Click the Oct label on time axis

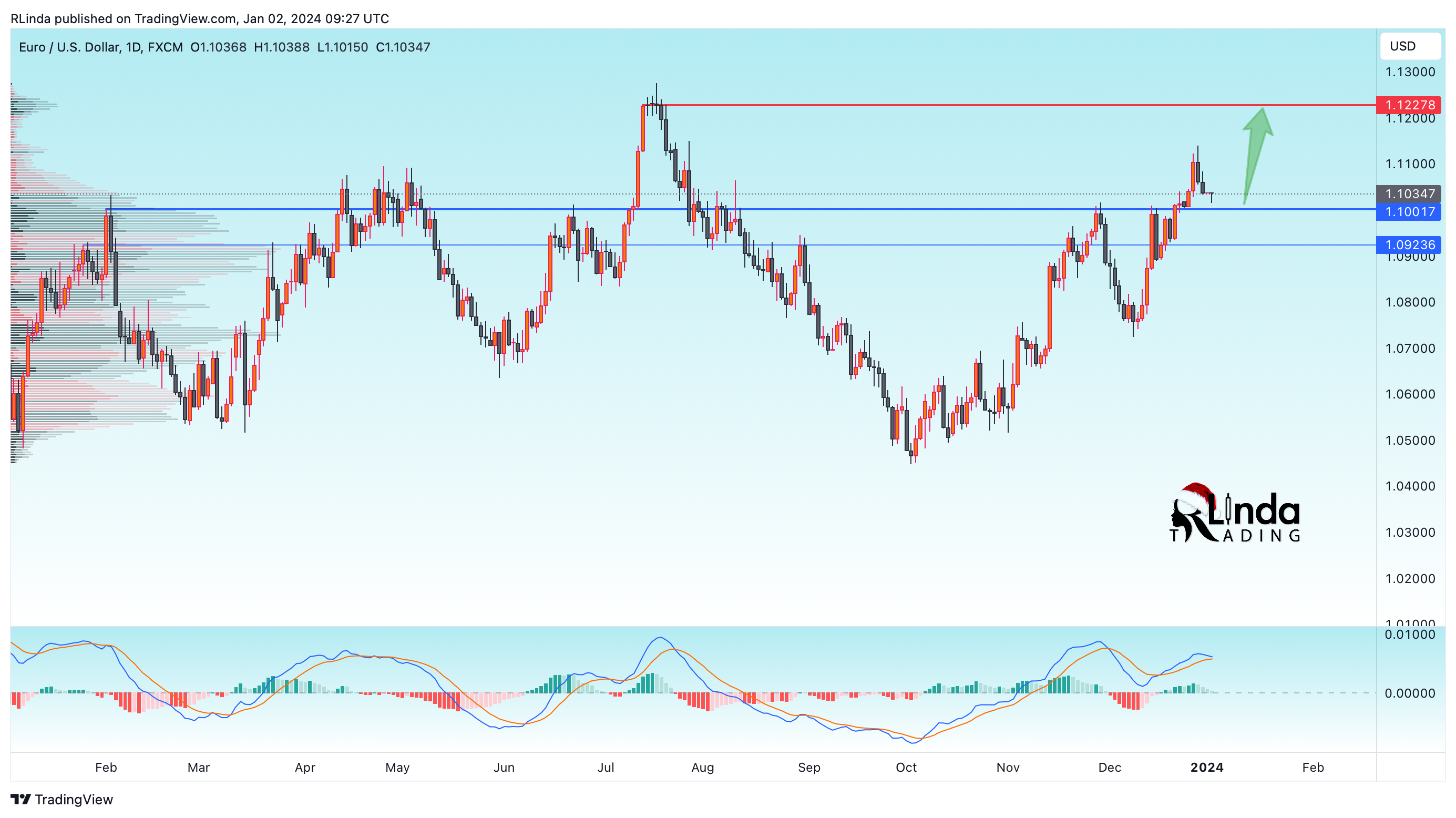906,767
